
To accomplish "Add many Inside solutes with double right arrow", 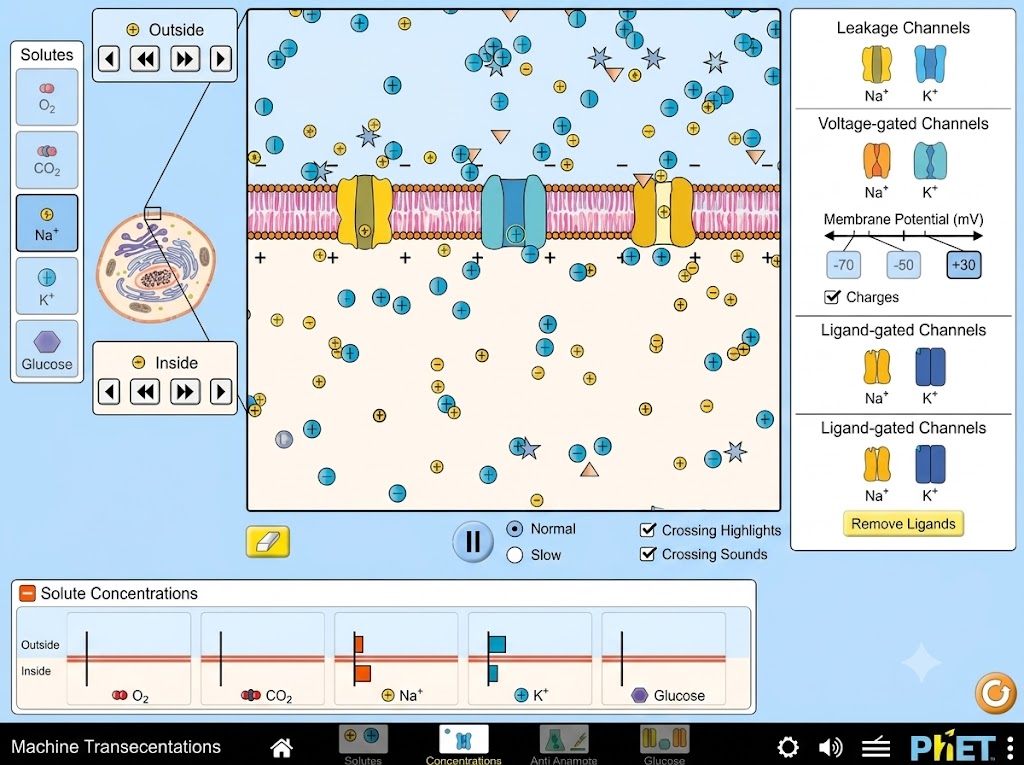I will 185,392.
